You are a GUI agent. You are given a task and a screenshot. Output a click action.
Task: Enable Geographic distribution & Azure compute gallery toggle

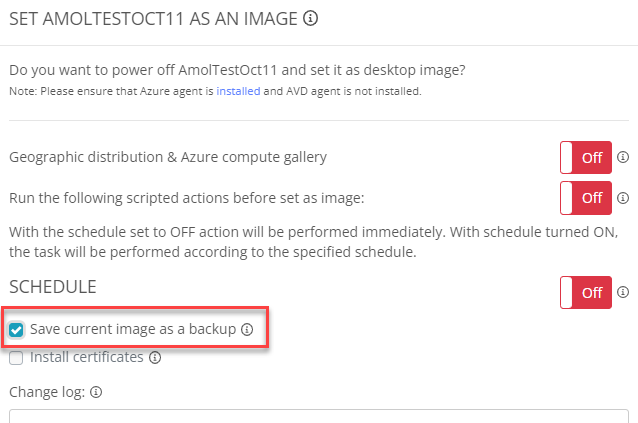click(586, 157)
